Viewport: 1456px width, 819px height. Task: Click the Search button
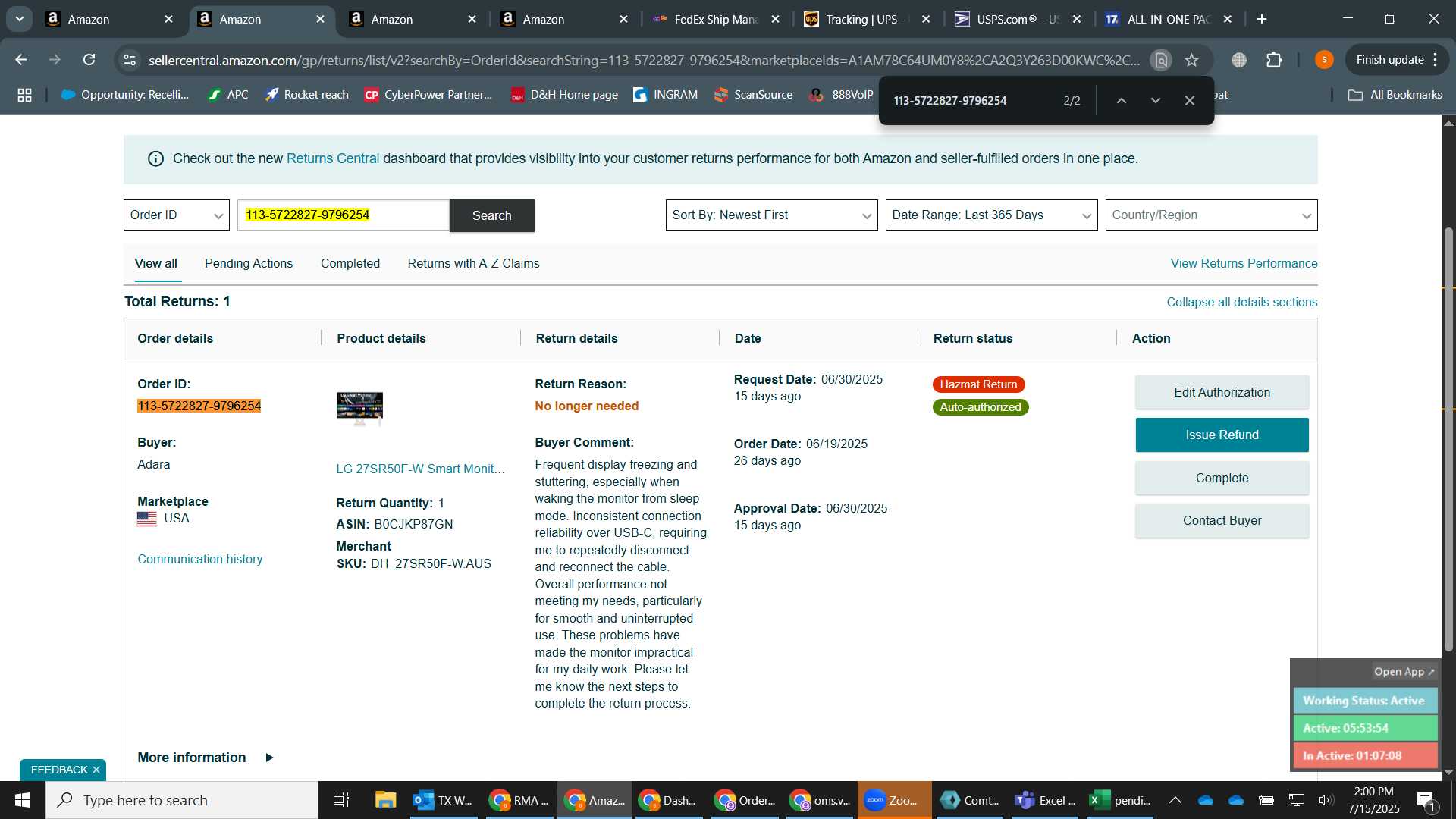tap(492, 215)
